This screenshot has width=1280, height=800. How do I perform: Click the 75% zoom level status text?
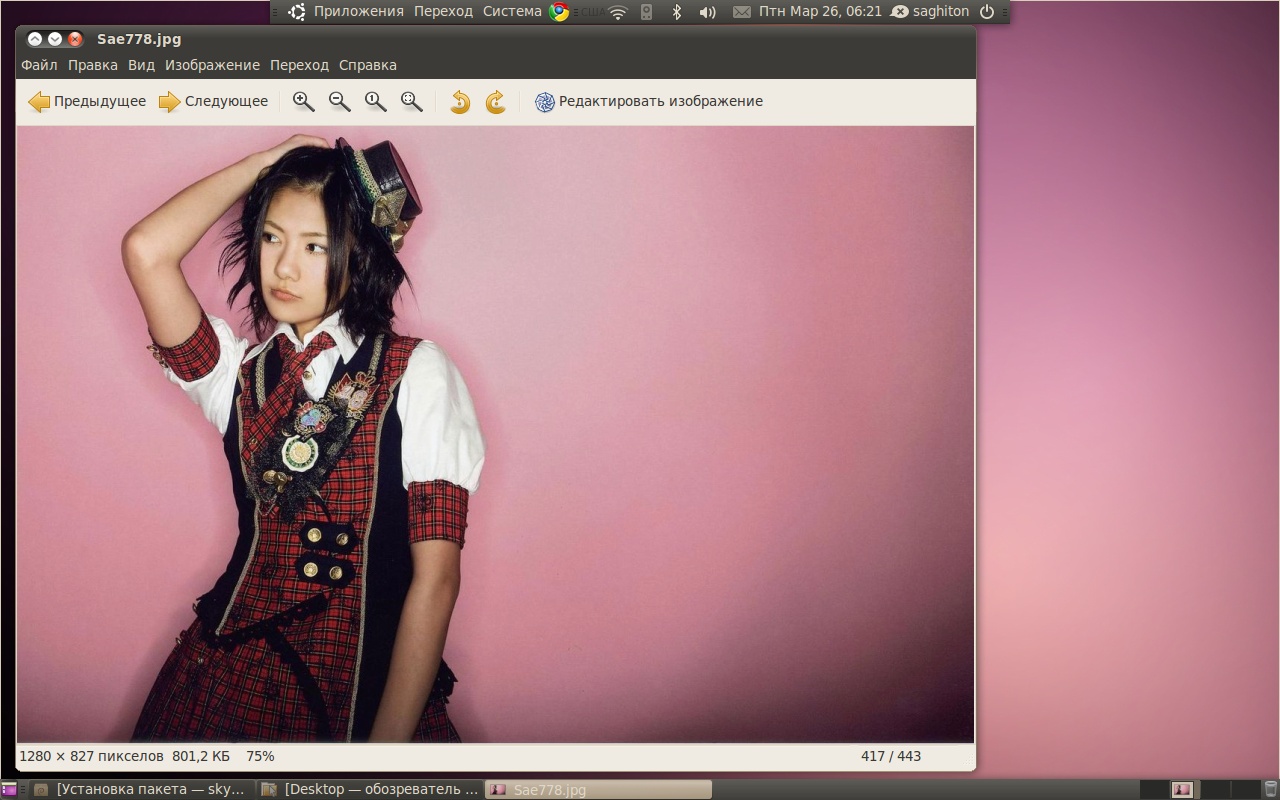tap(260, 756)
